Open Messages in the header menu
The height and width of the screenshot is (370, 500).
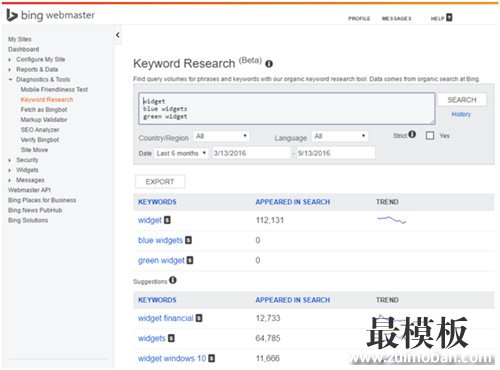397,18
